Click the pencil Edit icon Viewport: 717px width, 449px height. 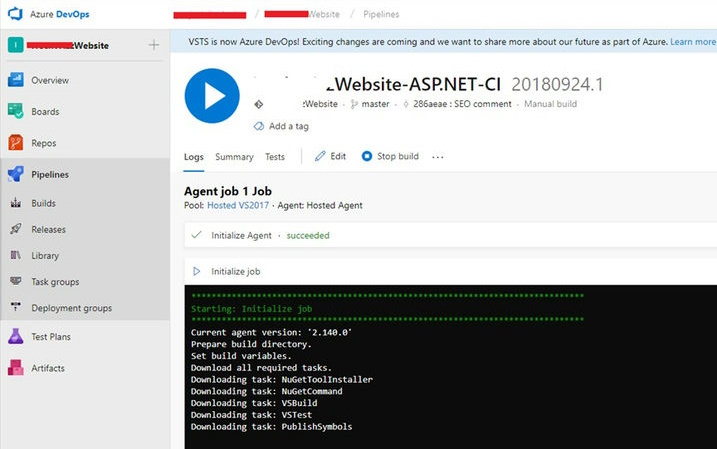[x=320, y=156]
